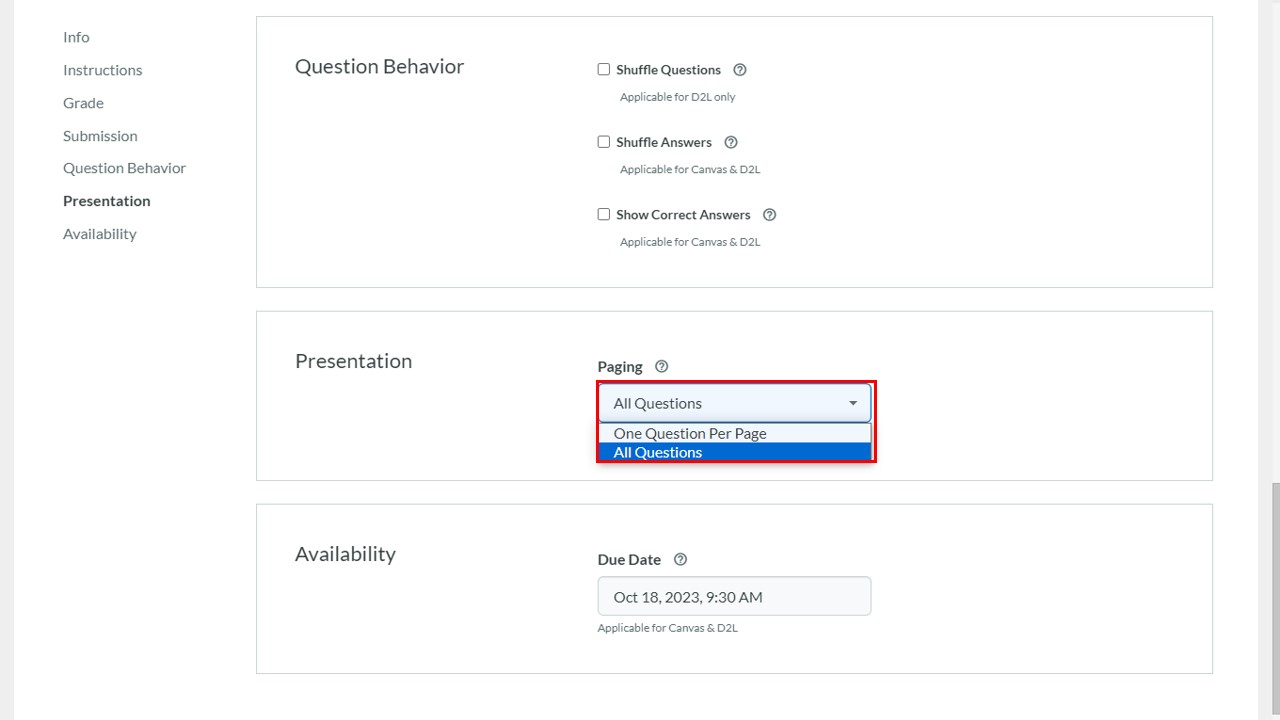Enable the Shuffle Answers checkbox
The width and height of the screenshot is (1280, 720).
[604, 142]
